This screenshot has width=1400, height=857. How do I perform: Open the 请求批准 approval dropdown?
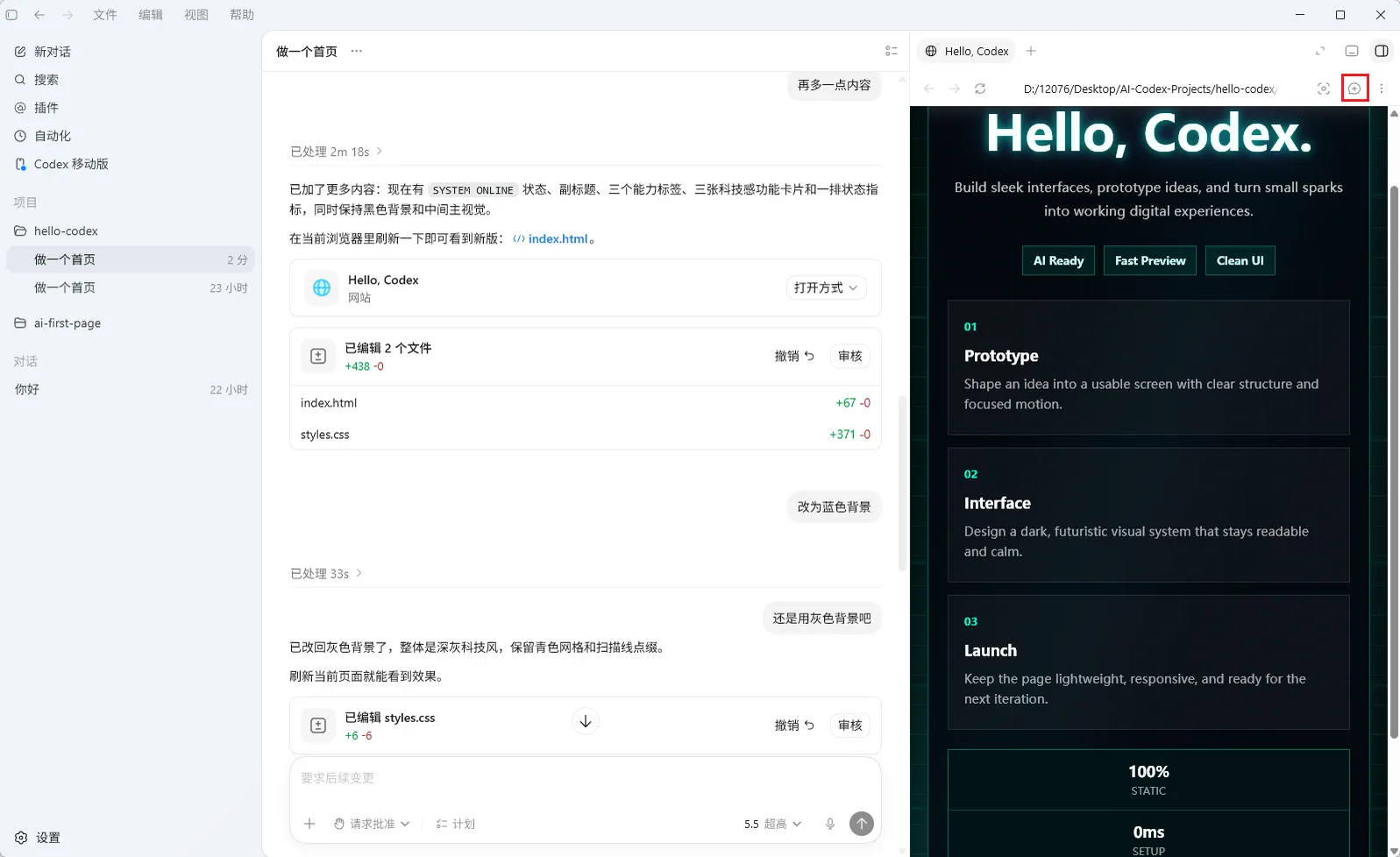click(372, 824)
